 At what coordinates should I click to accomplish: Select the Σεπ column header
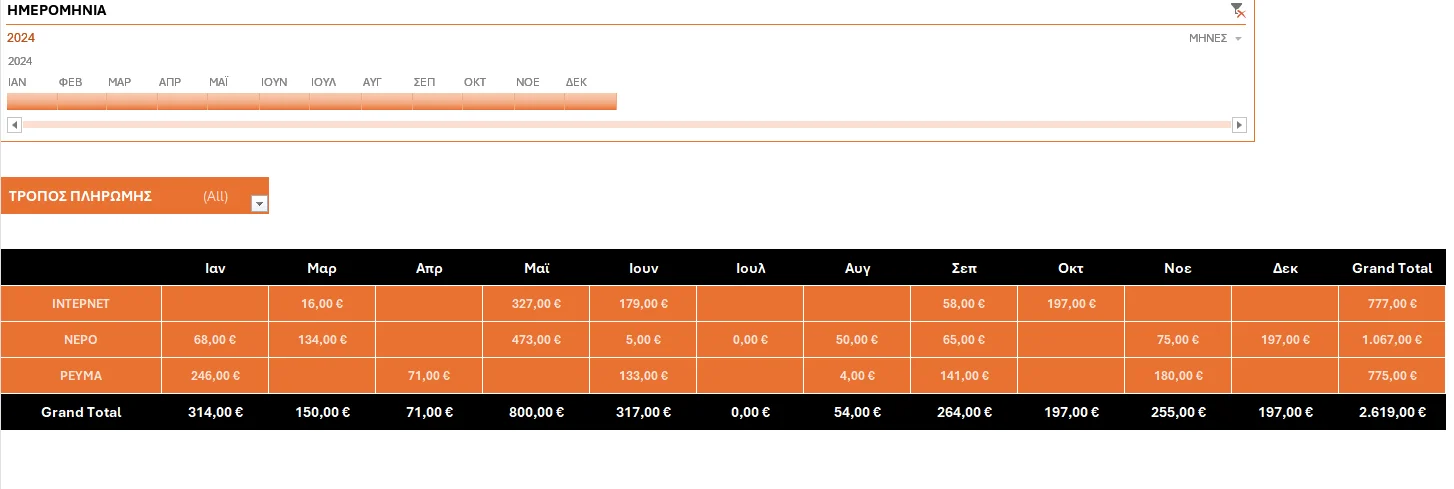(x=964, y=268)
